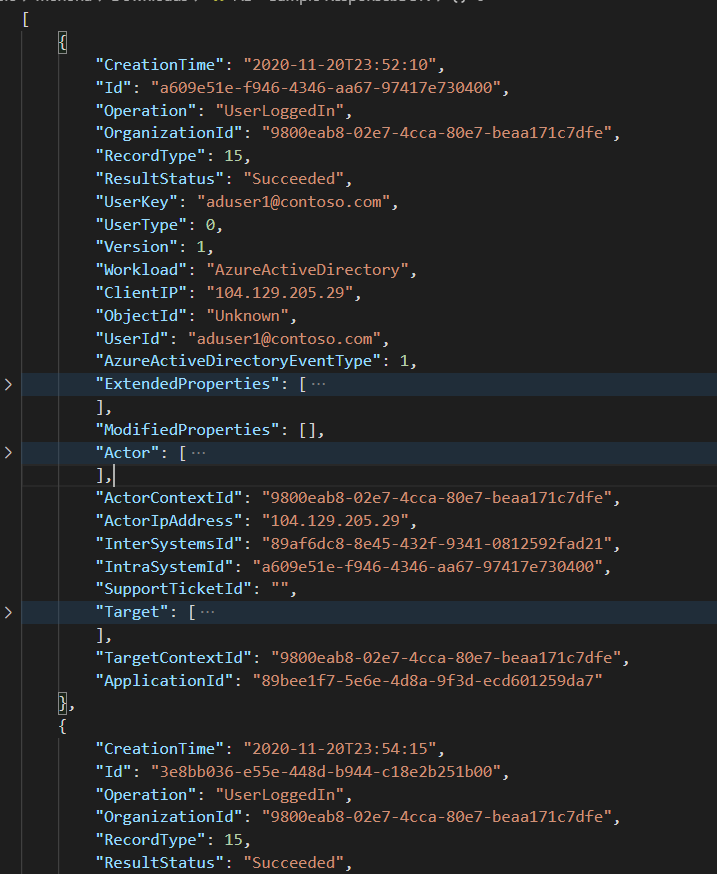Click Workload value "AzureActiveDirectory"
Screen dimensions: 717x874
coord(308,270)
